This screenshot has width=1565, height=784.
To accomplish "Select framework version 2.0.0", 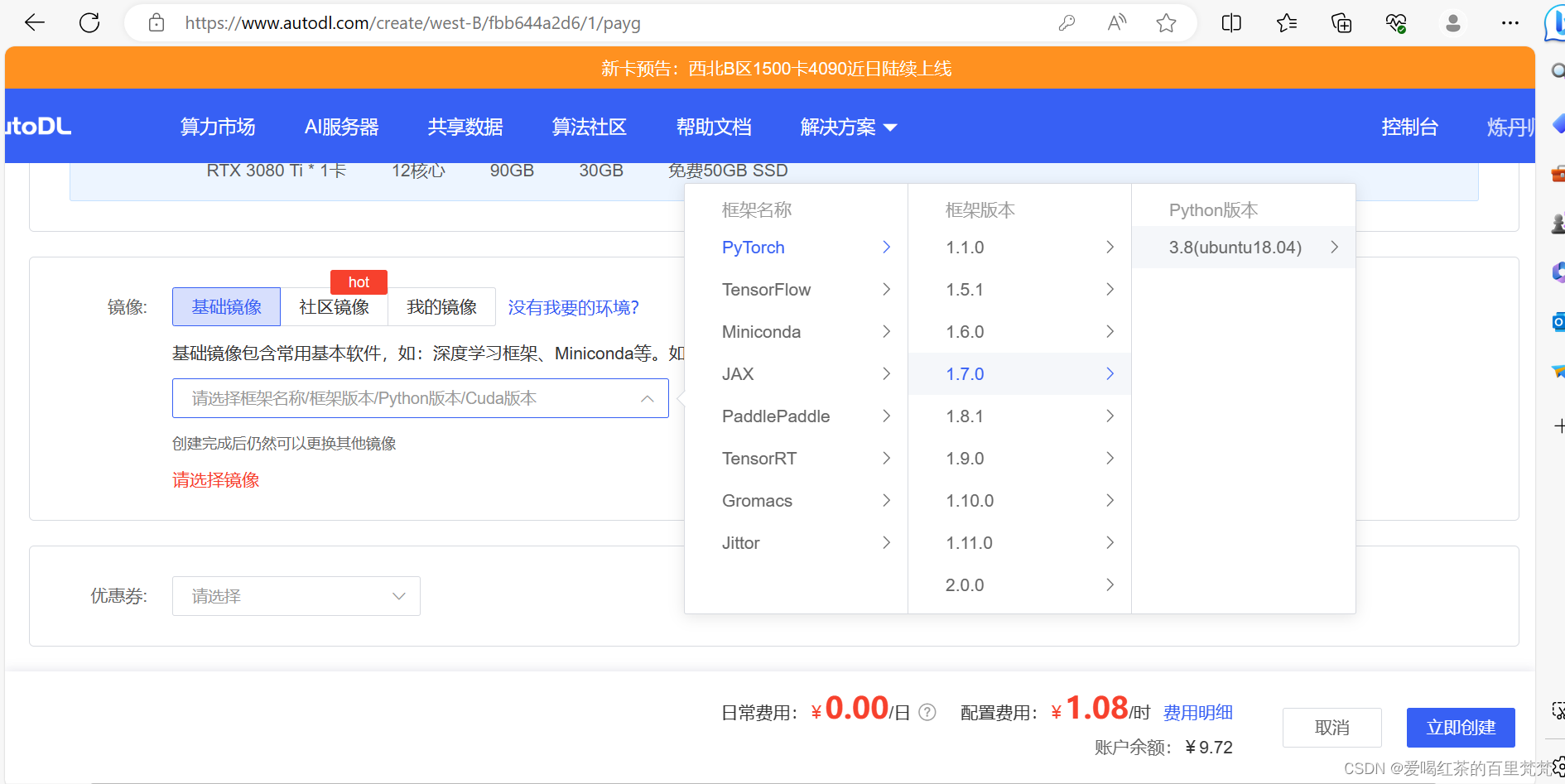I will tap(1020, 585).
